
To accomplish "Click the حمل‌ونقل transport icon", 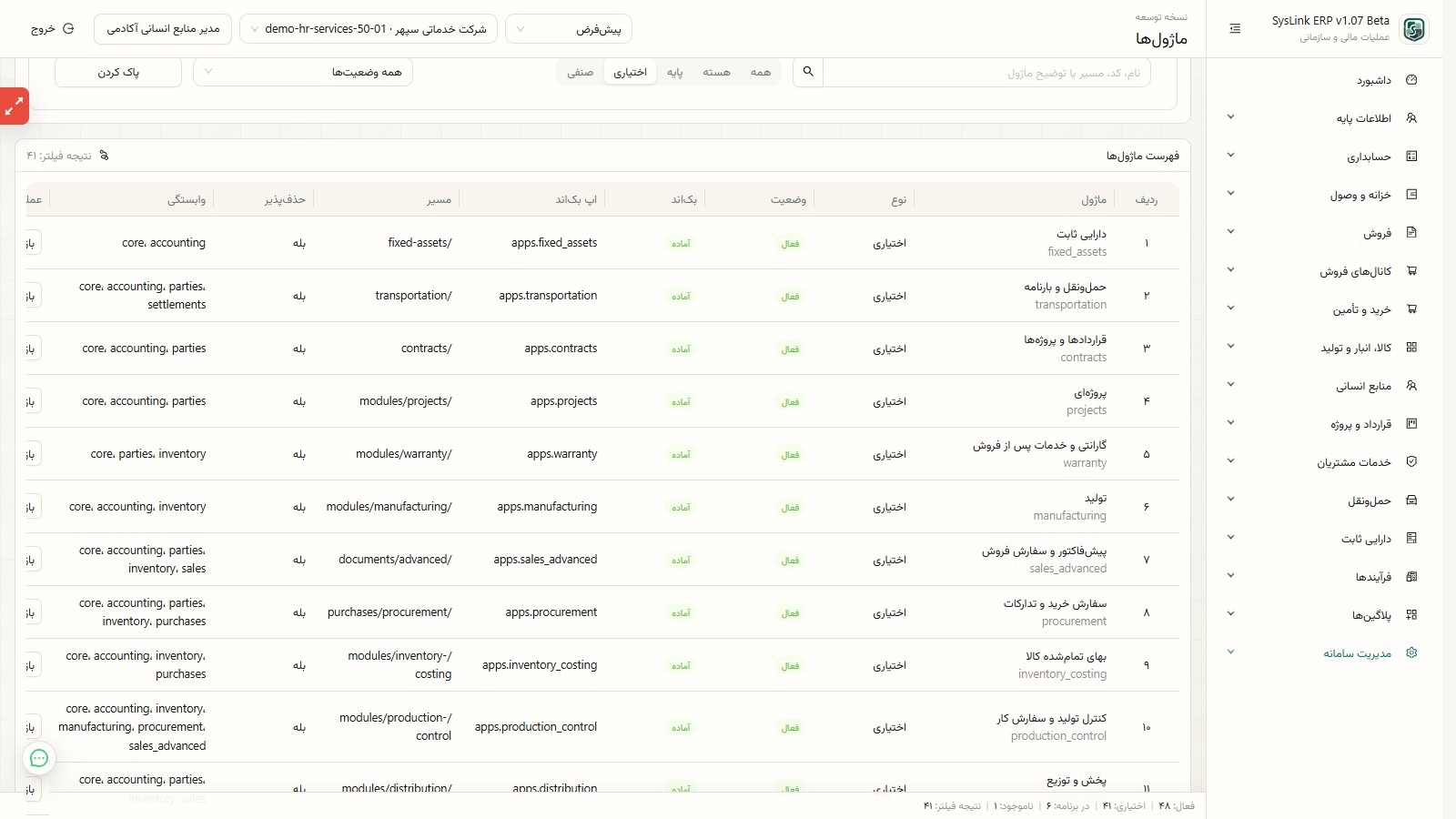I will (x=1411, y=500).
